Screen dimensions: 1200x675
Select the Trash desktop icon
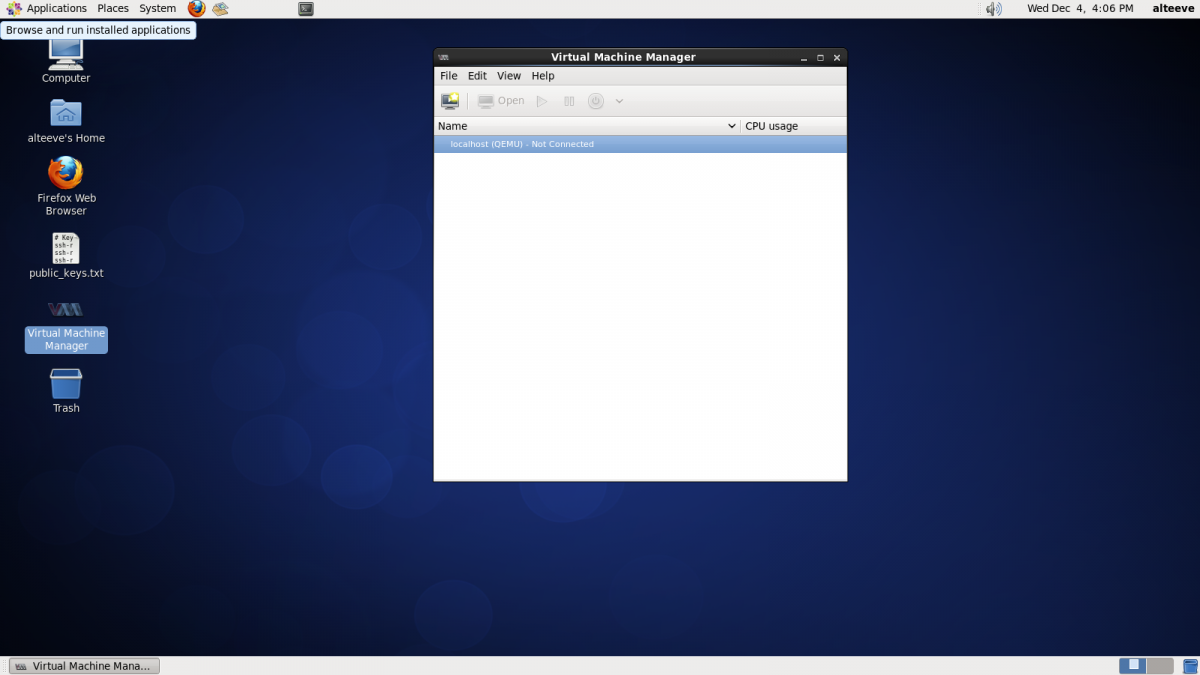(x=66, y=385)
